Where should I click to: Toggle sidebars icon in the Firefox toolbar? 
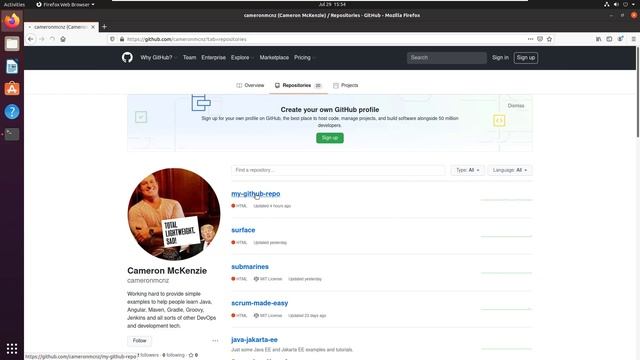[609, 39]
